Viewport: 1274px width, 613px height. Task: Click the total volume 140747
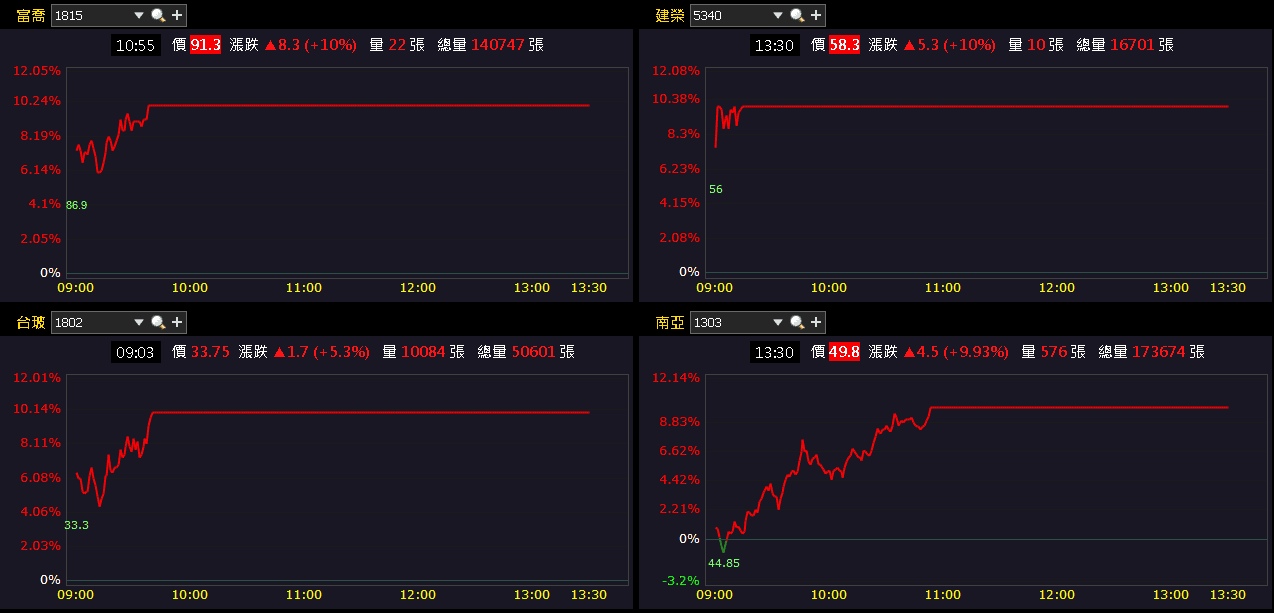point(498,45)
